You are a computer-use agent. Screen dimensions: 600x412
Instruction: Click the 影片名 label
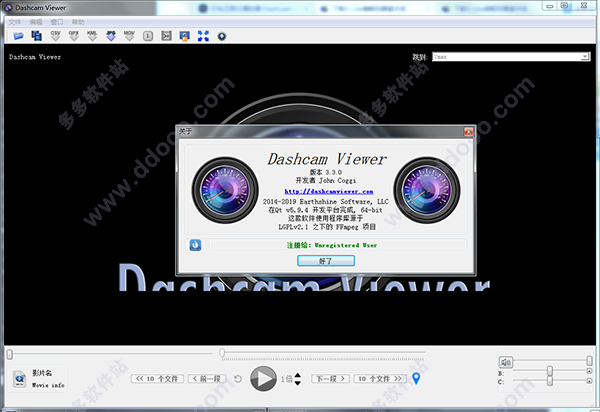coord(42,373)
